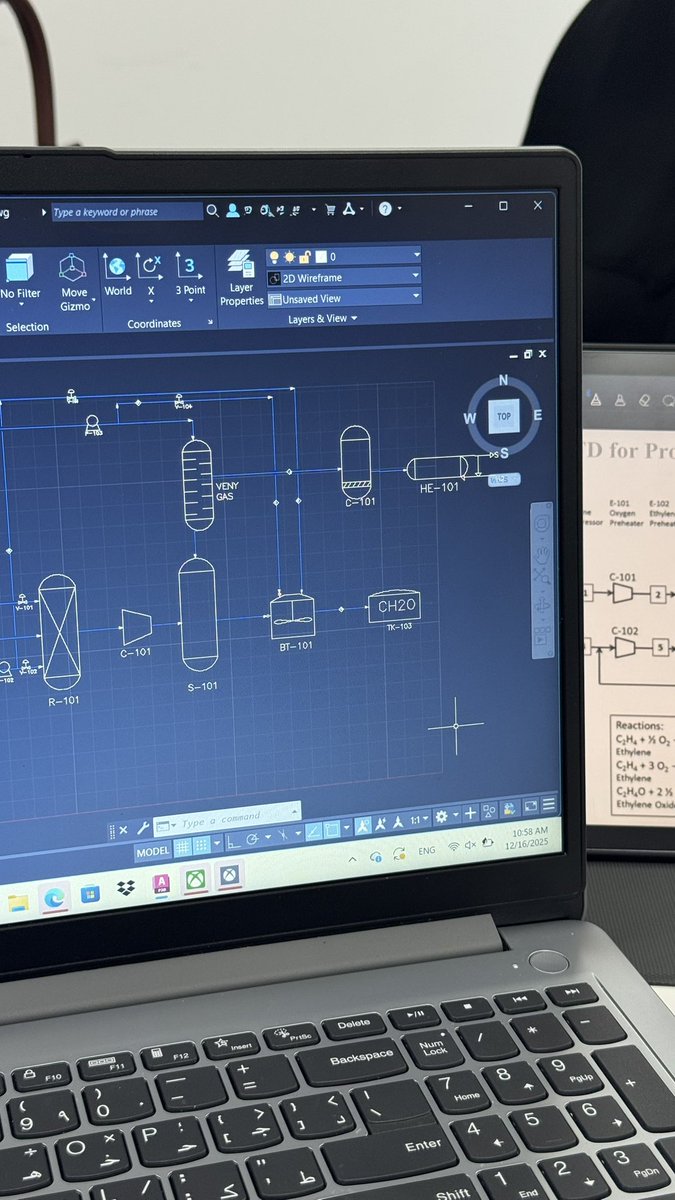The image size is (675, 1200).
Task: Select the Orbit tool in navigation bar
Action: tap(544, 606)
